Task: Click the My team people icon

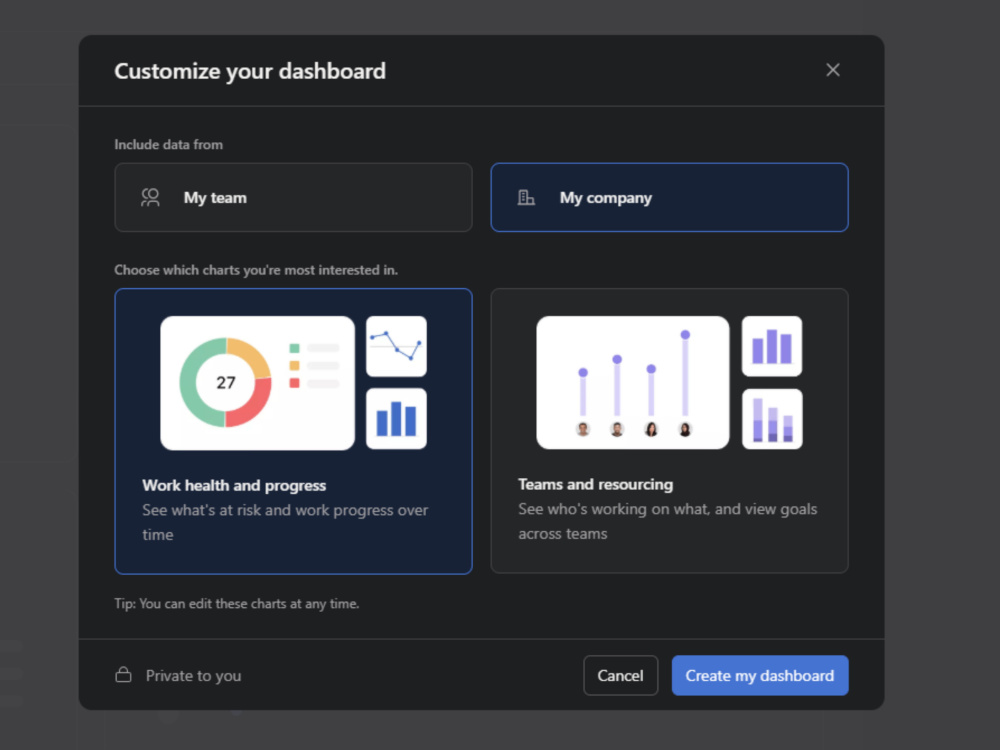Action: (x=151, y=198)
